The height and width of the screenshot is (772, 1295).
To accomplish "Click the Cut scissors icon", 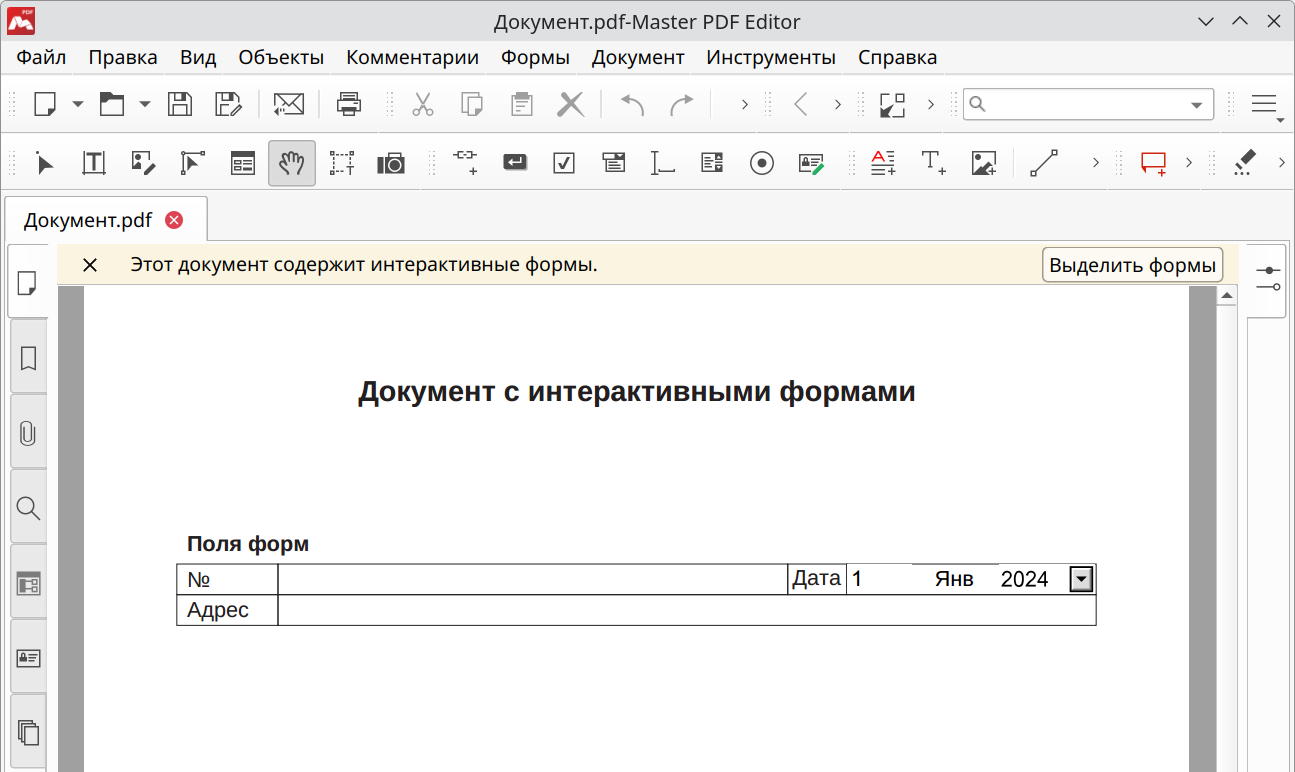I will [x=423, y=104].
